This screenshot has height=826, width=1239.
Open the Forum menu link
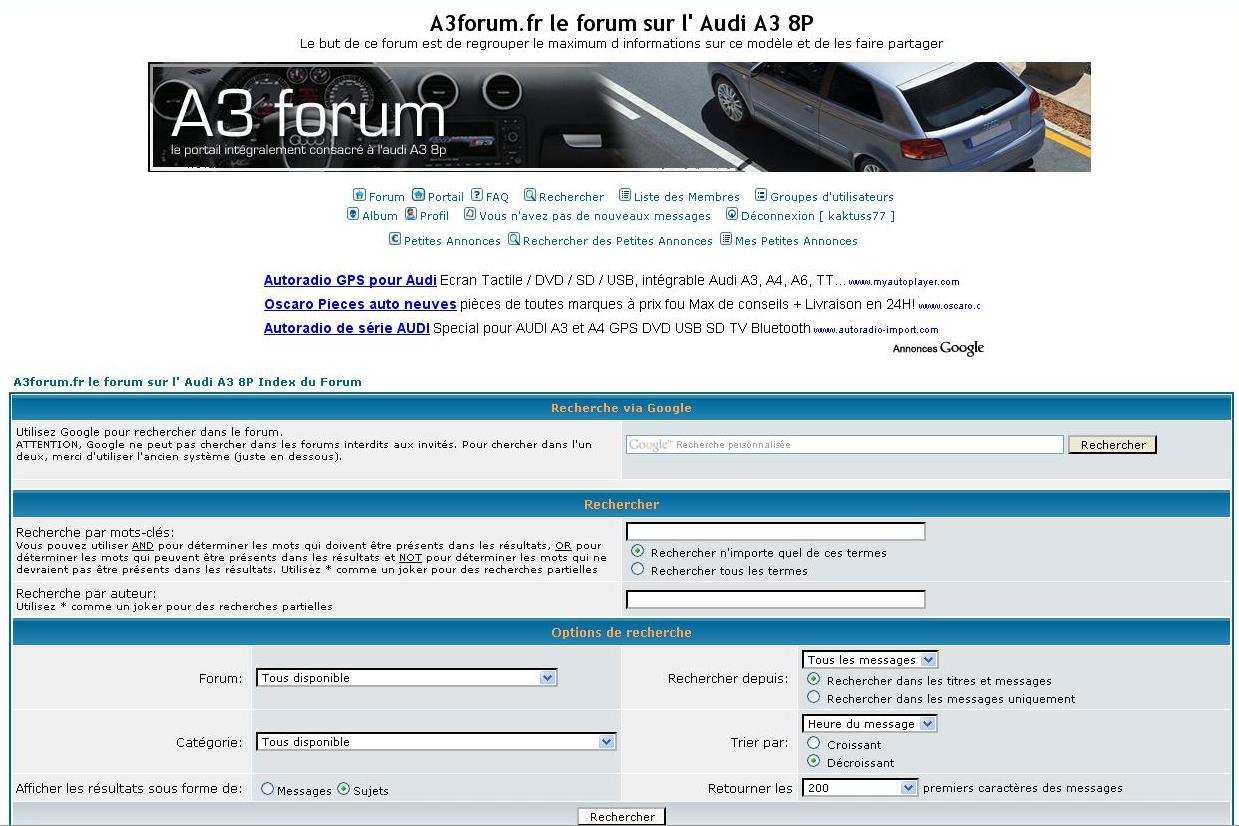tap(387, 197)
